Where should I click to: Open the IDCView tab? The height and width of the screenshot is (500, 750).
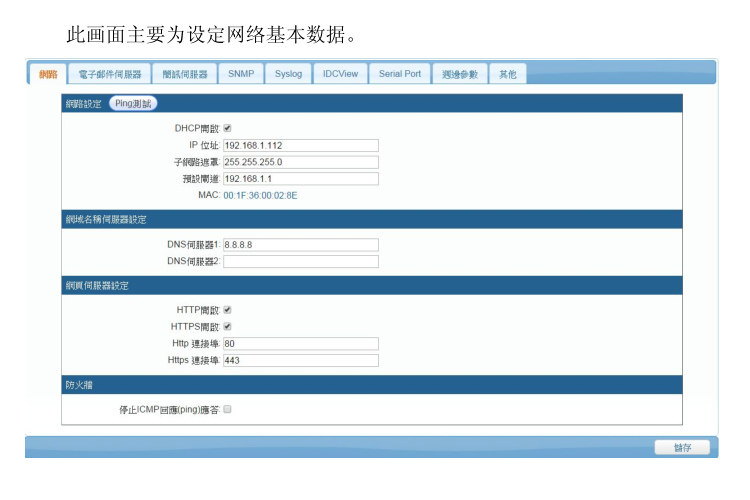click(x=340, y=74)
